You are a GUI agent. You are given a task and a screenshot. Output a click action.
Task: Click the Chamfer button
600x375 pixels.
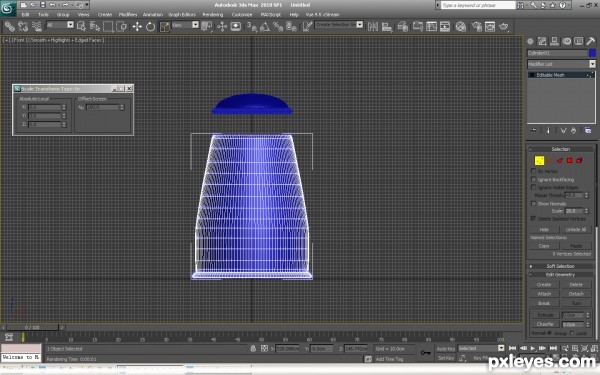[545, 324]
